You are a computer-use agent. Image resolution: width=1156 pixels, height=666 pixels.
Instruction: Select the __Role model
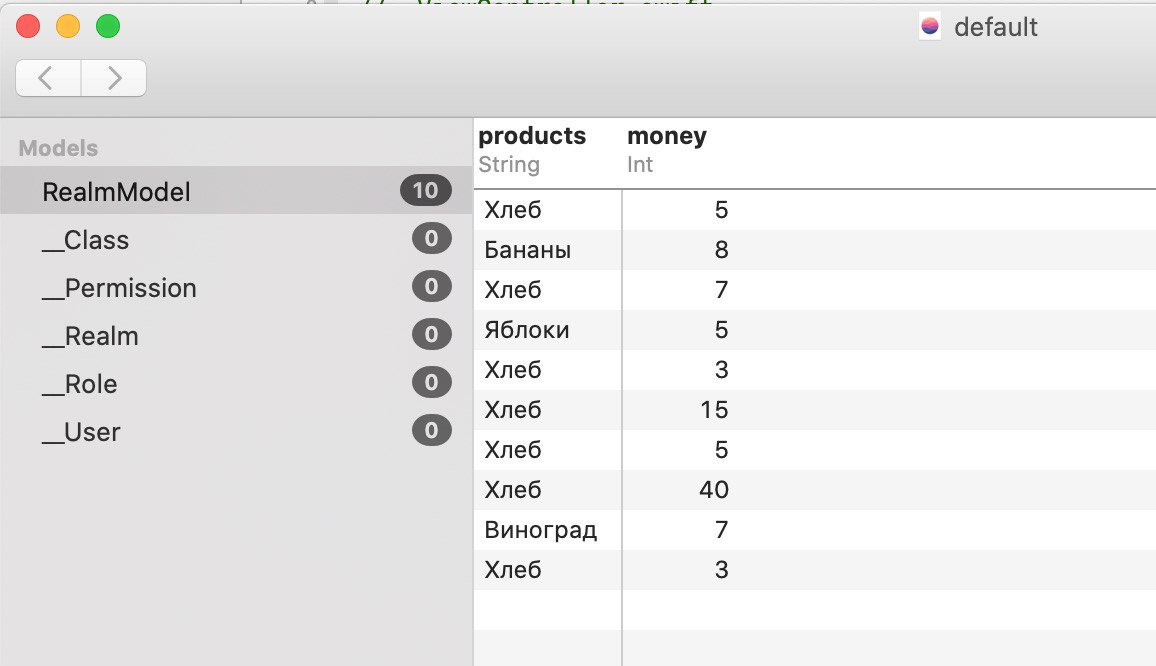(x=80, y=384)
